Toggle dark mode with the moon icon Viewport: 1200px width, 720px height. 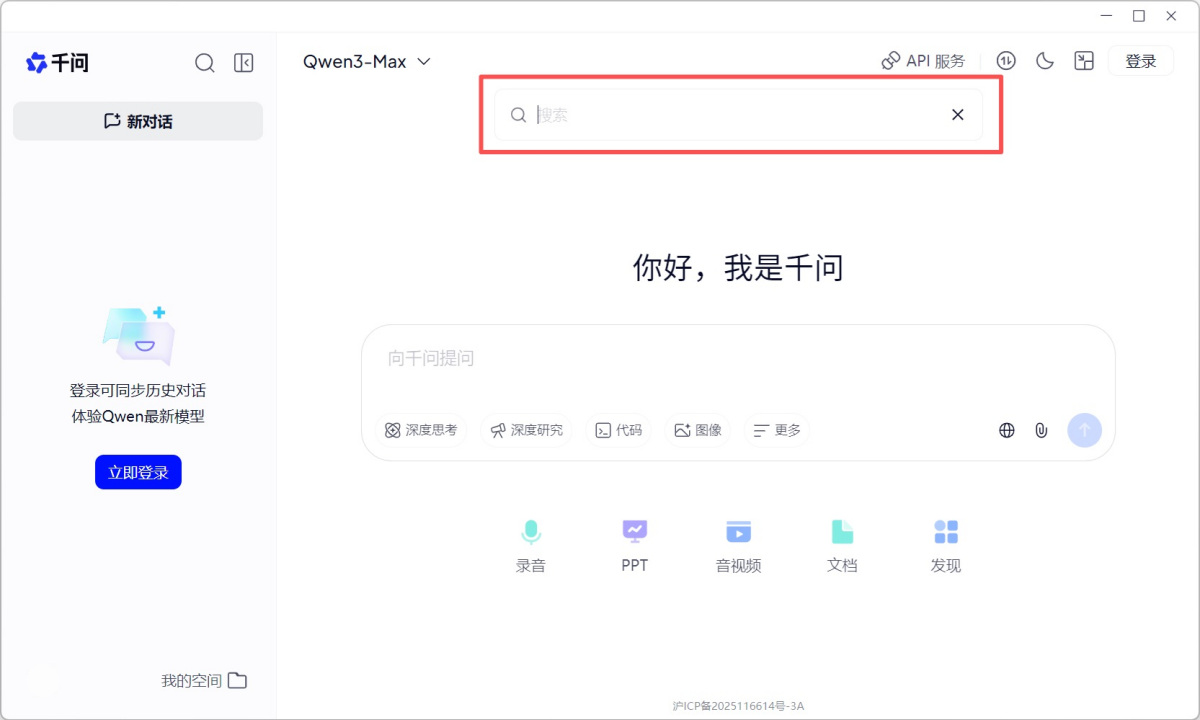pyautogui.click(x=1045, y=61)
